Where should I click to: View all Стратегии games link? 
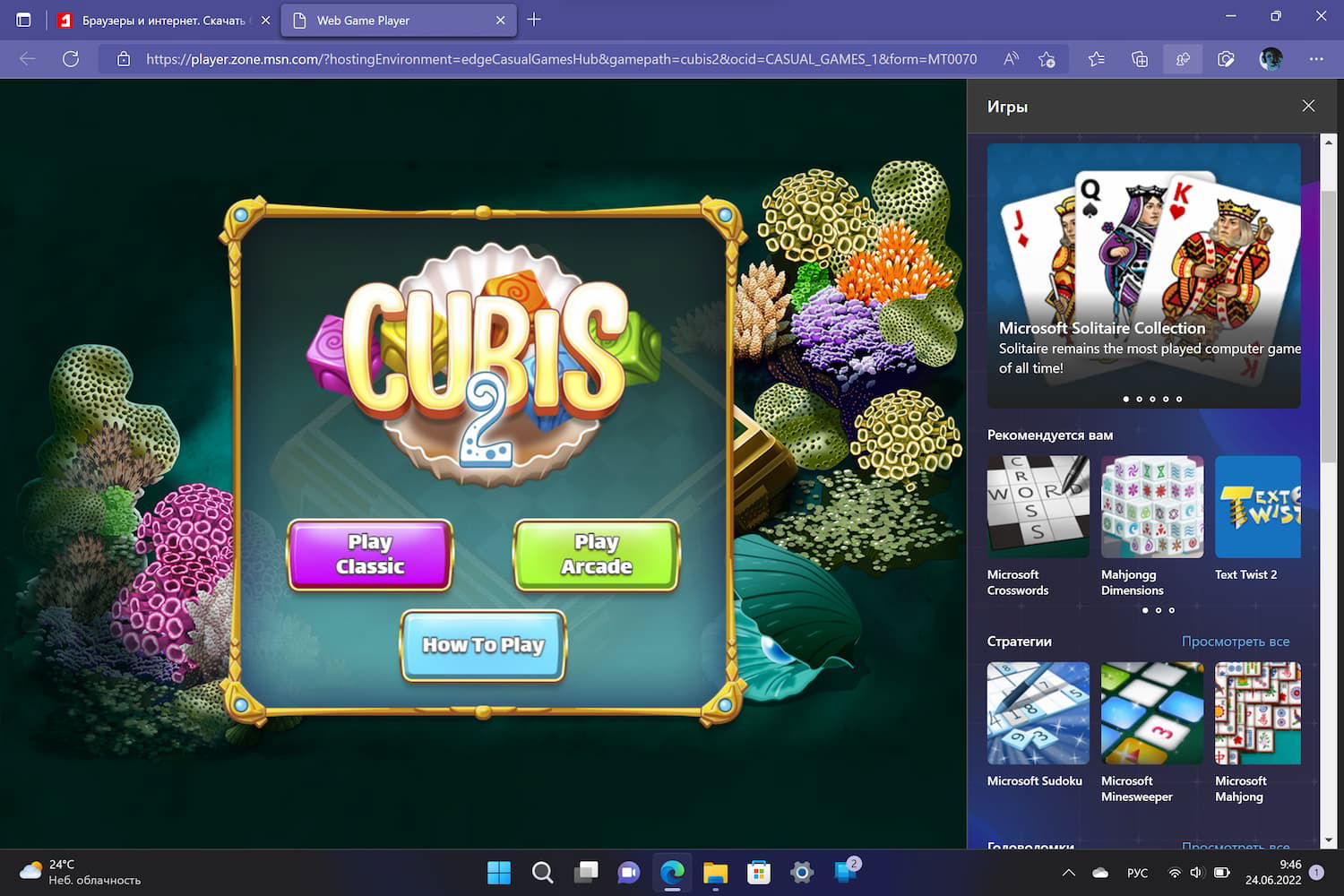(x=1236, y=642)
